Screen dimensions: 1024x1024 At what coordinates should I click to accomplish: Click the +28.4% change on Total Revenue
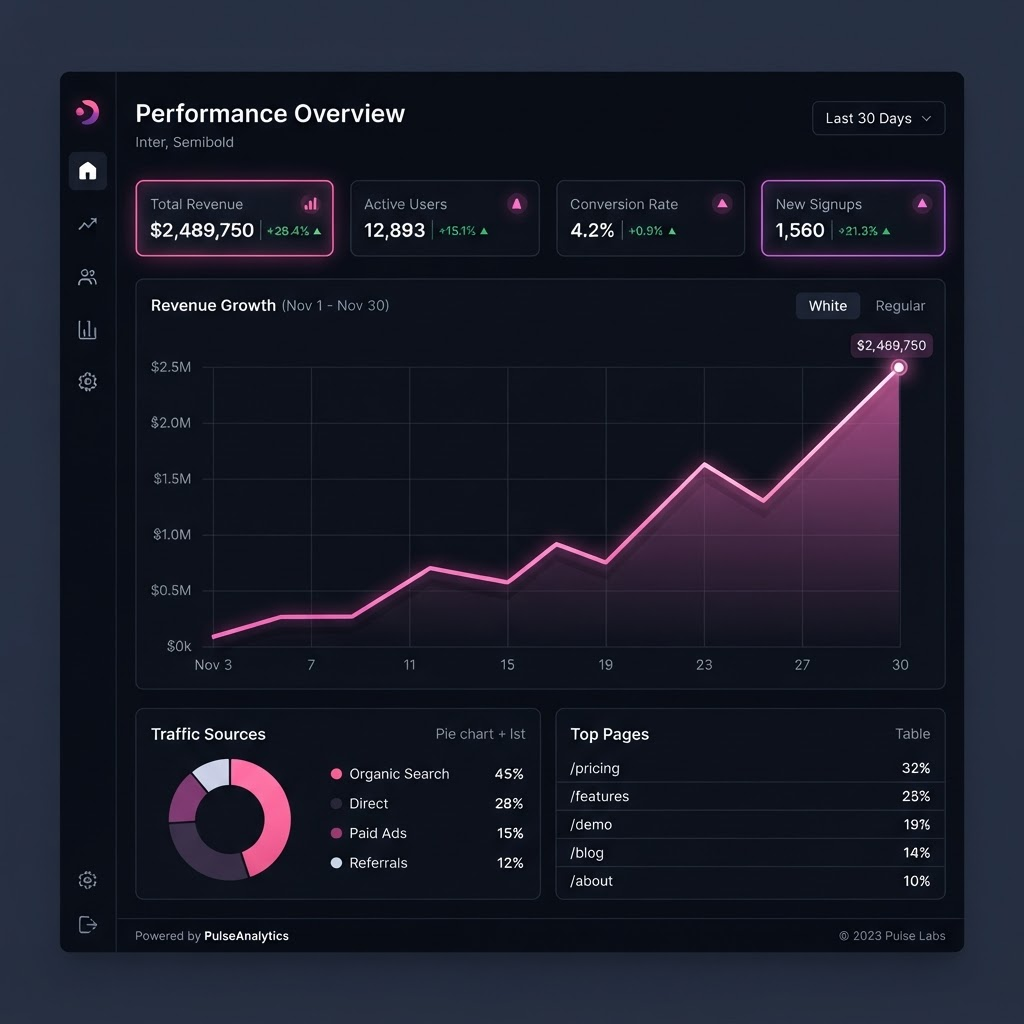tap(294, 231)
